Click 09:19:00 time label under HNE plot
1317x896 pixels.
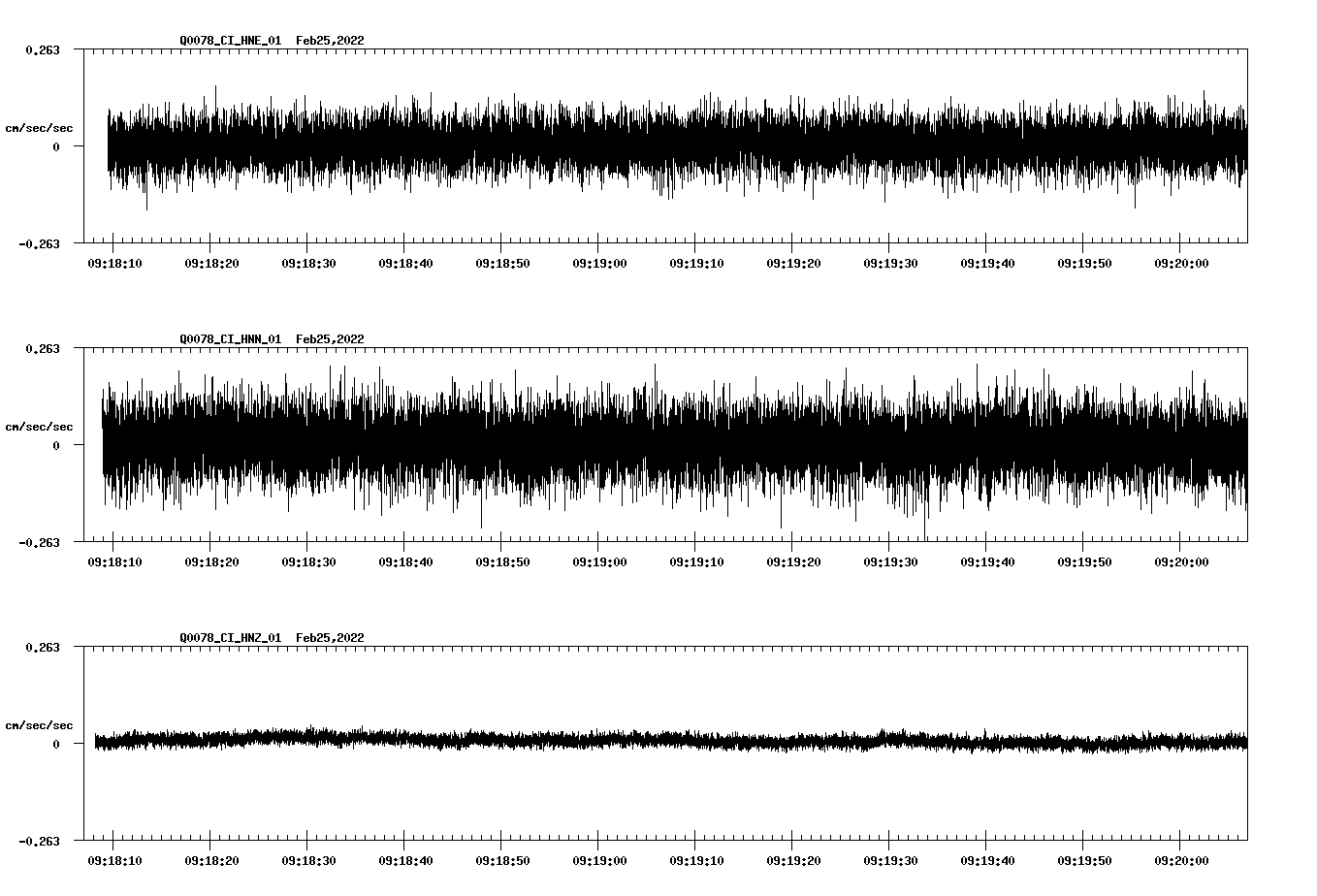599,263
